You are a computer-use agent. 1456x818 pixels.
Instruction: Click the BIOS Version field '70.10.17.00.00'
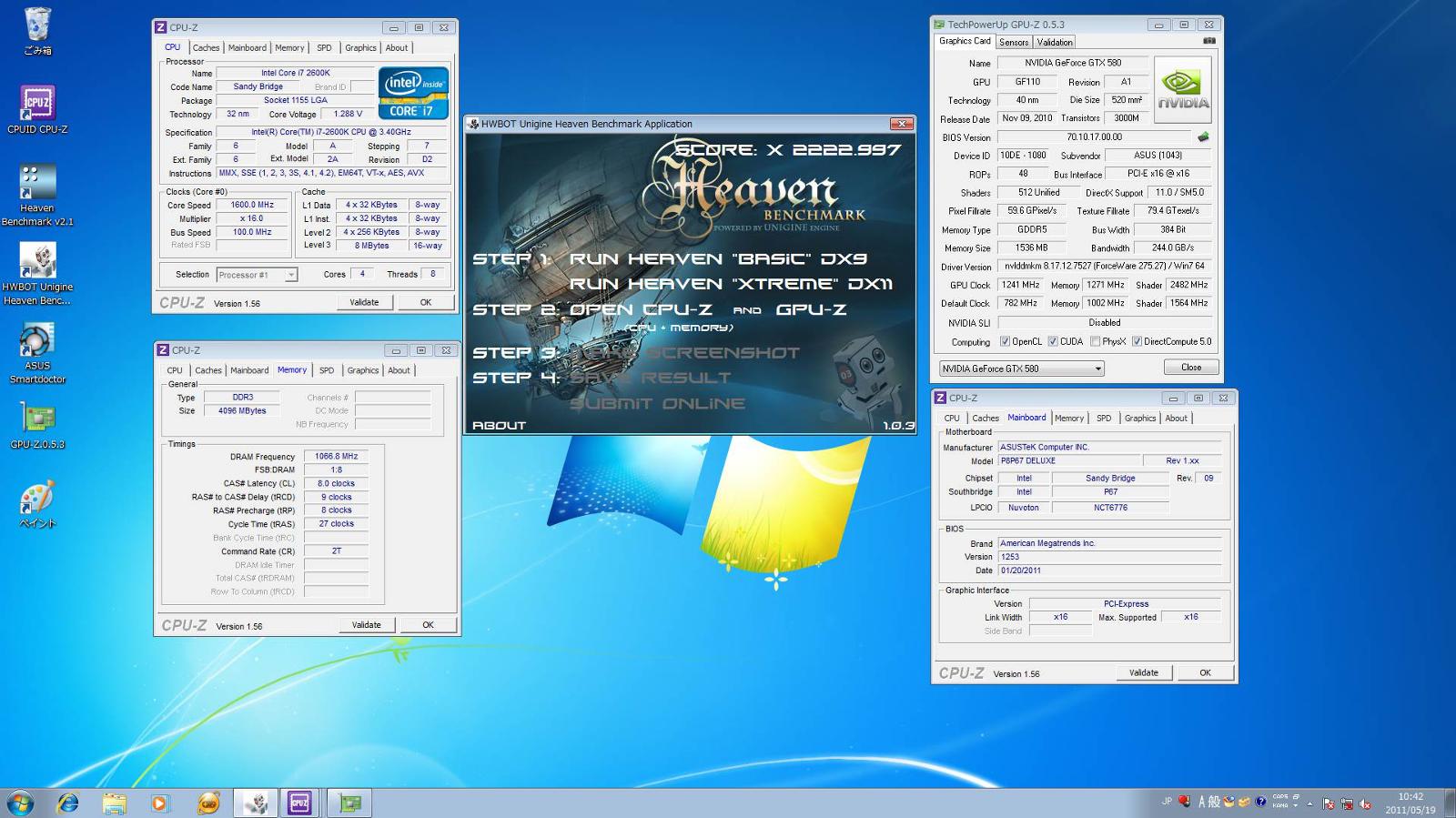1094,137
